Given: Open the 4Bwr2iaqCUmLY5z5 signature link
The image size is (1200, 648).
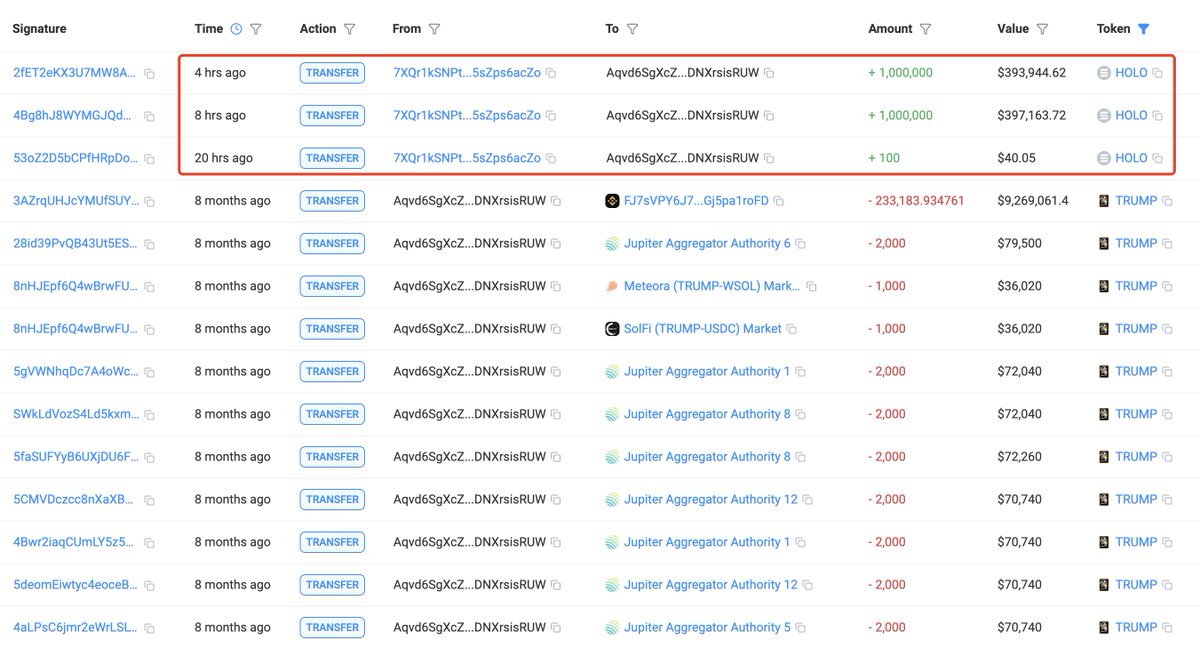Looking at the screenshot, I should [x=73, y=542].
